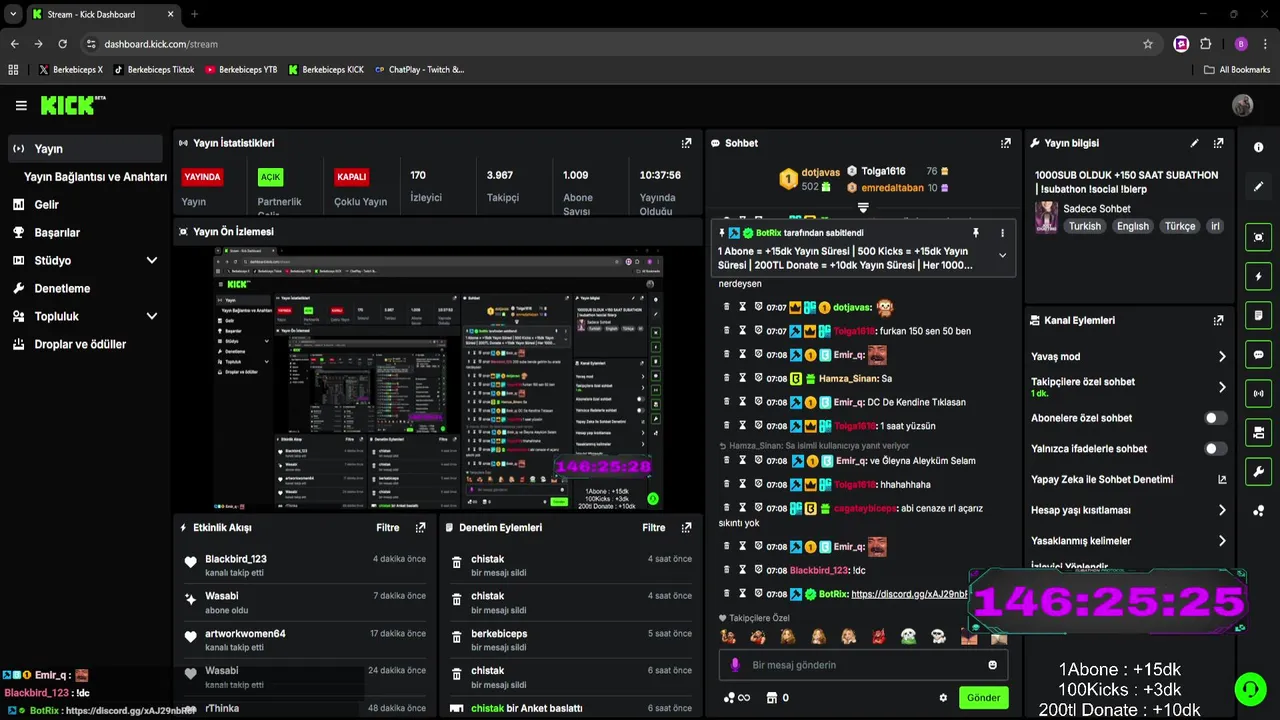
Task: Pop out the Kanal Eylemleri panel
Action: tap(1218, 320)
